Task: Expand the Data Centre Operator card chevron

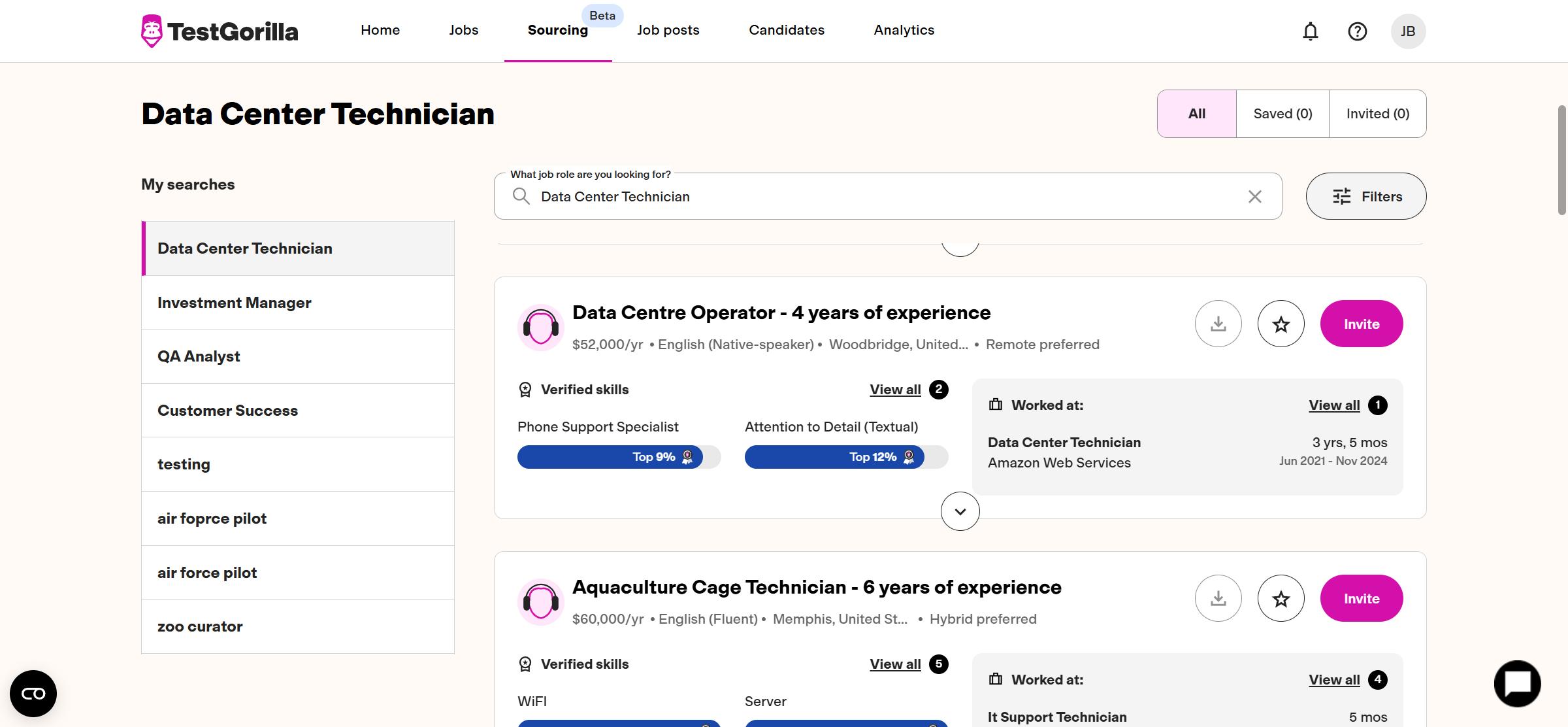Action: click(x=960, y=511)
